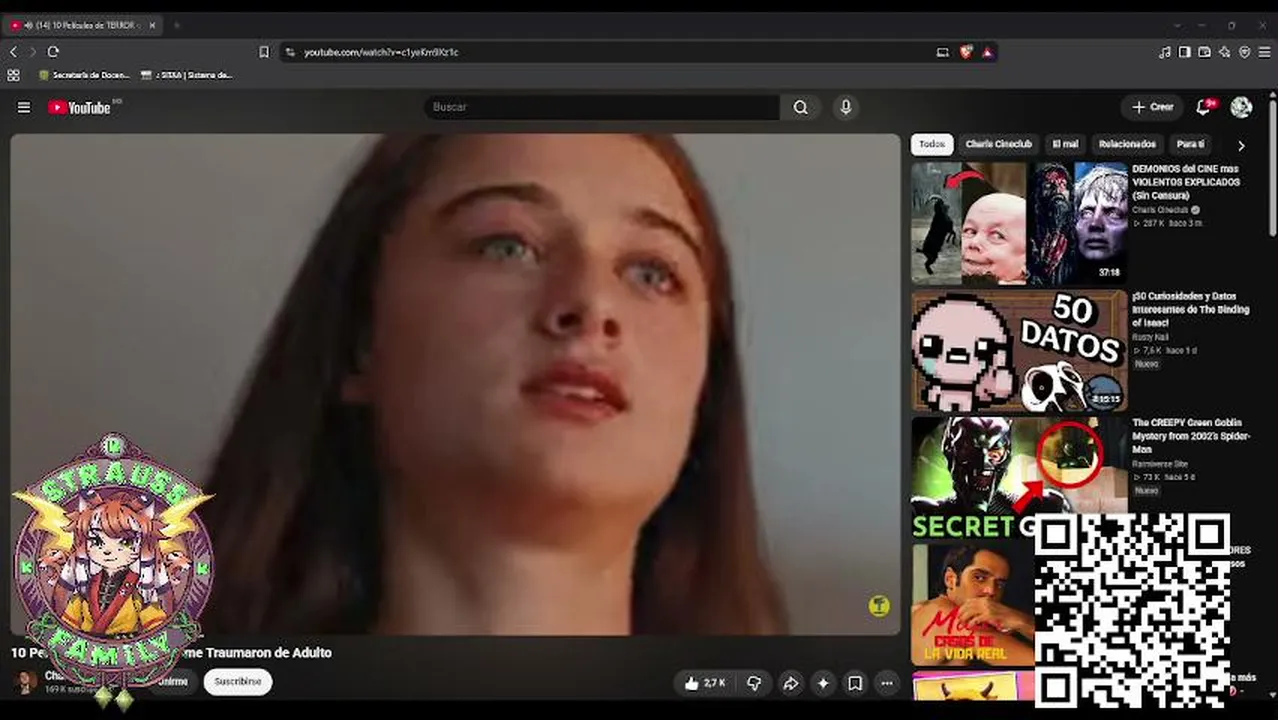Go to the YouTube home logo

80,107
